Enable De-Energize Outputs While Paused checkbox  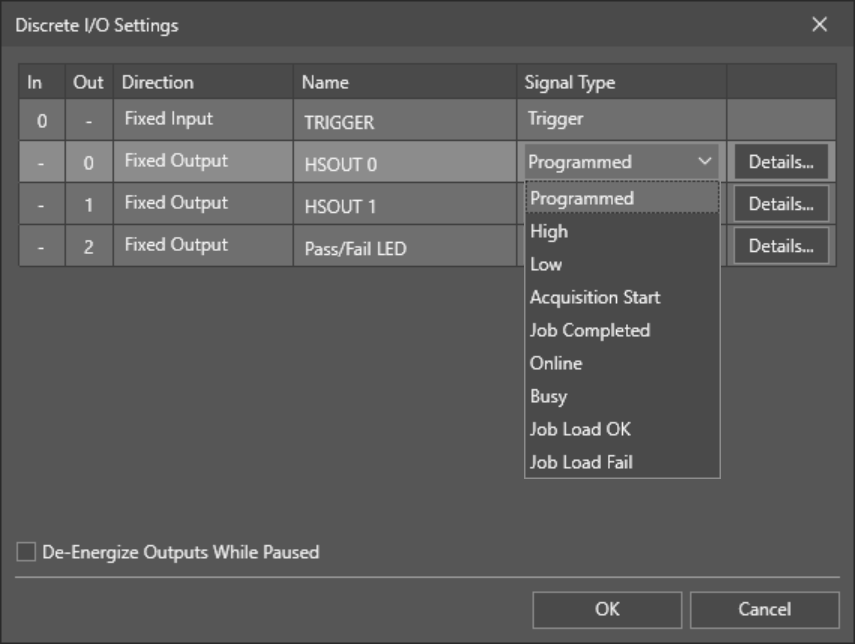tap(26, 552)
